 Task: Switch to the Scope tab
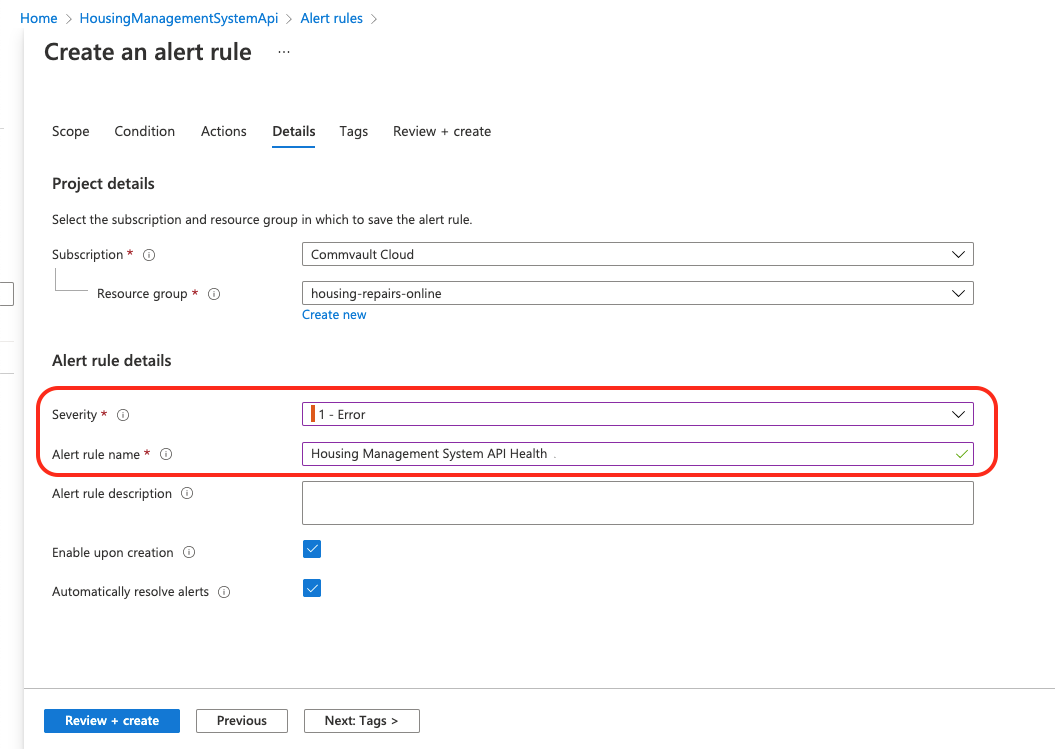tap(71, 131)
